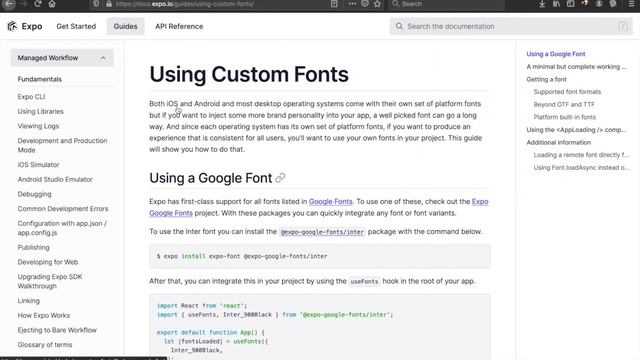
Task: Click the Using Custom Fonts page title
Action: 249,74
